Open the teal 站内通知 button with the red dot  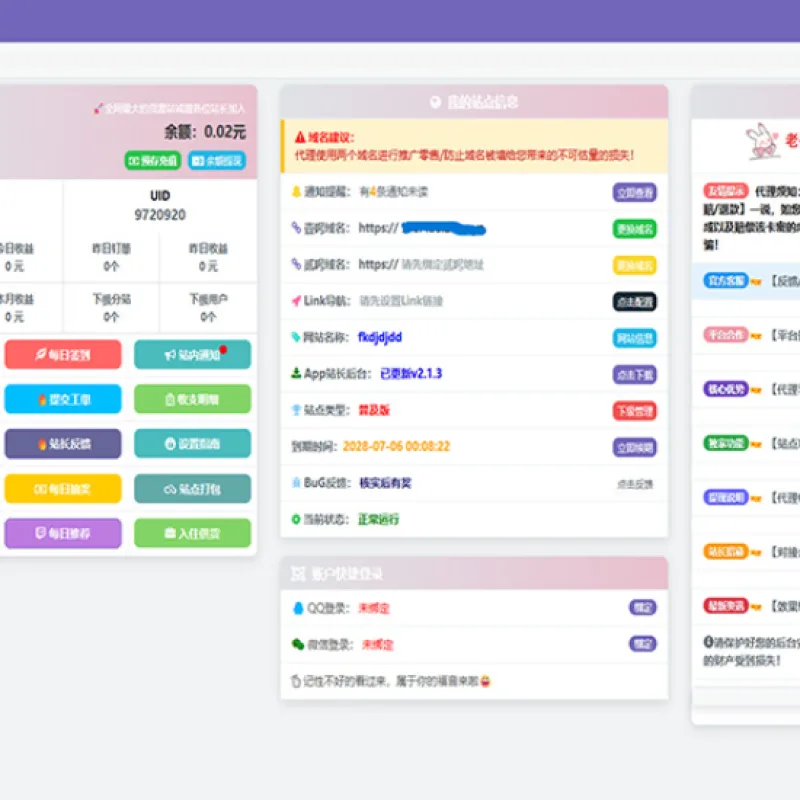point(192,355)
